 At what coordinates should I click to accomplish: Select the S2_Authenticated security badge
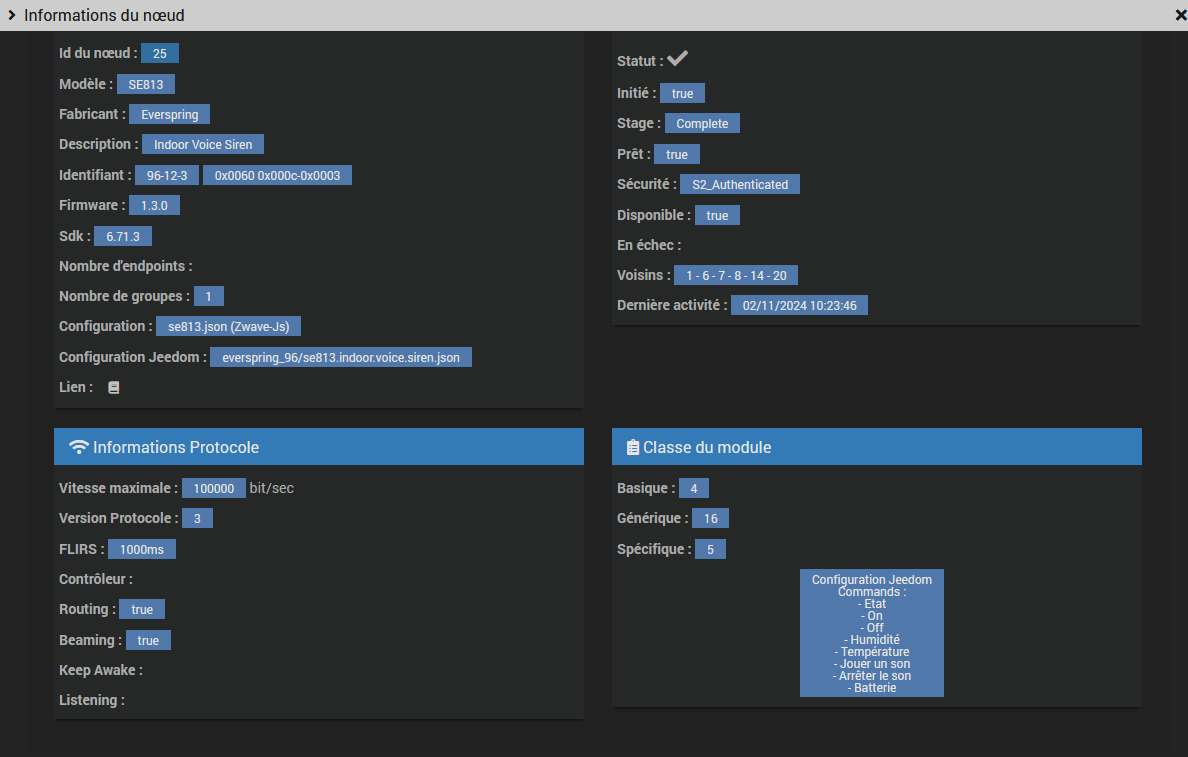coord(739,184)
